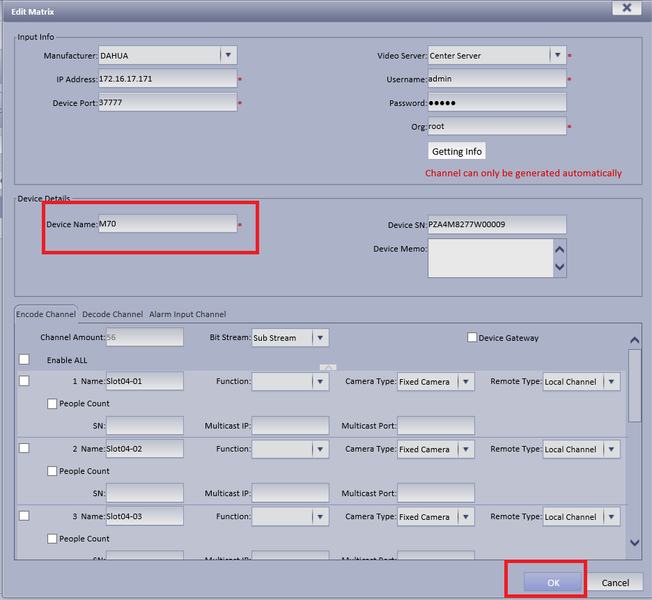
Task: Open Camera Type dropdown for channel 1
Action: (466, 381)
